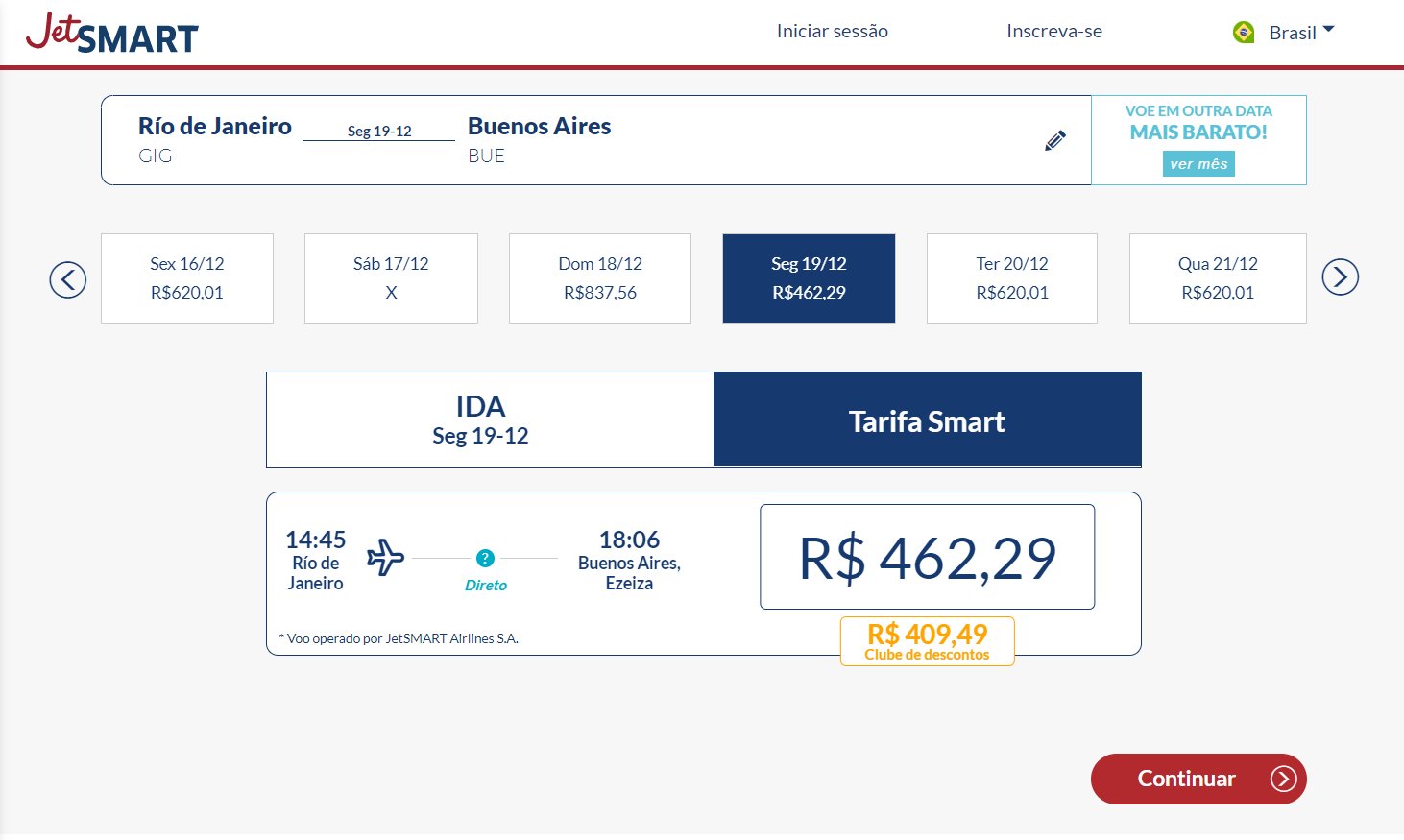Click the Brazil flag icon

(x=1244, y=33)
